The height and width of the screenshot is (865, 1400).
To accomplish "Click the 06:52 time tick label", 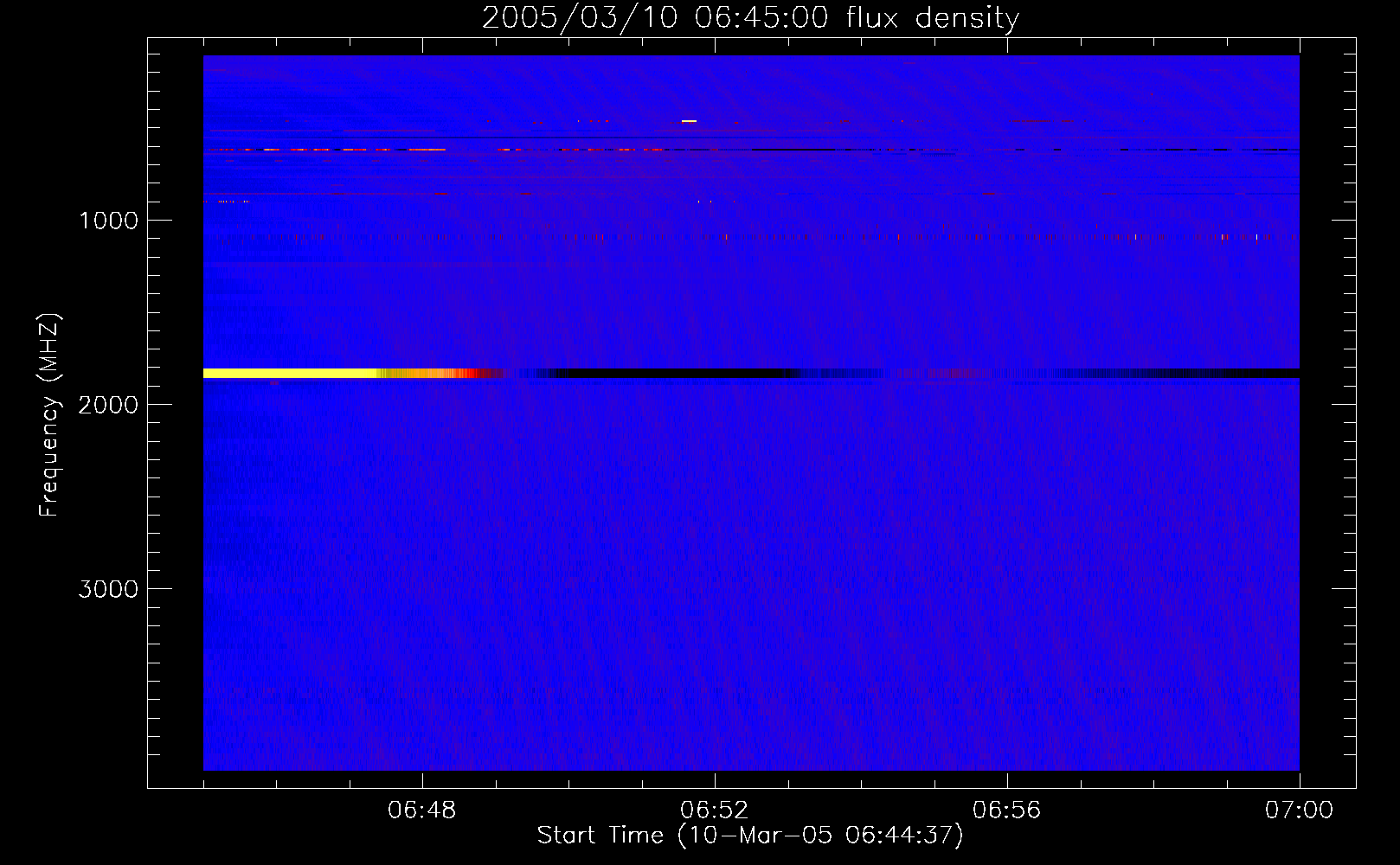I will tap(715, 811).
